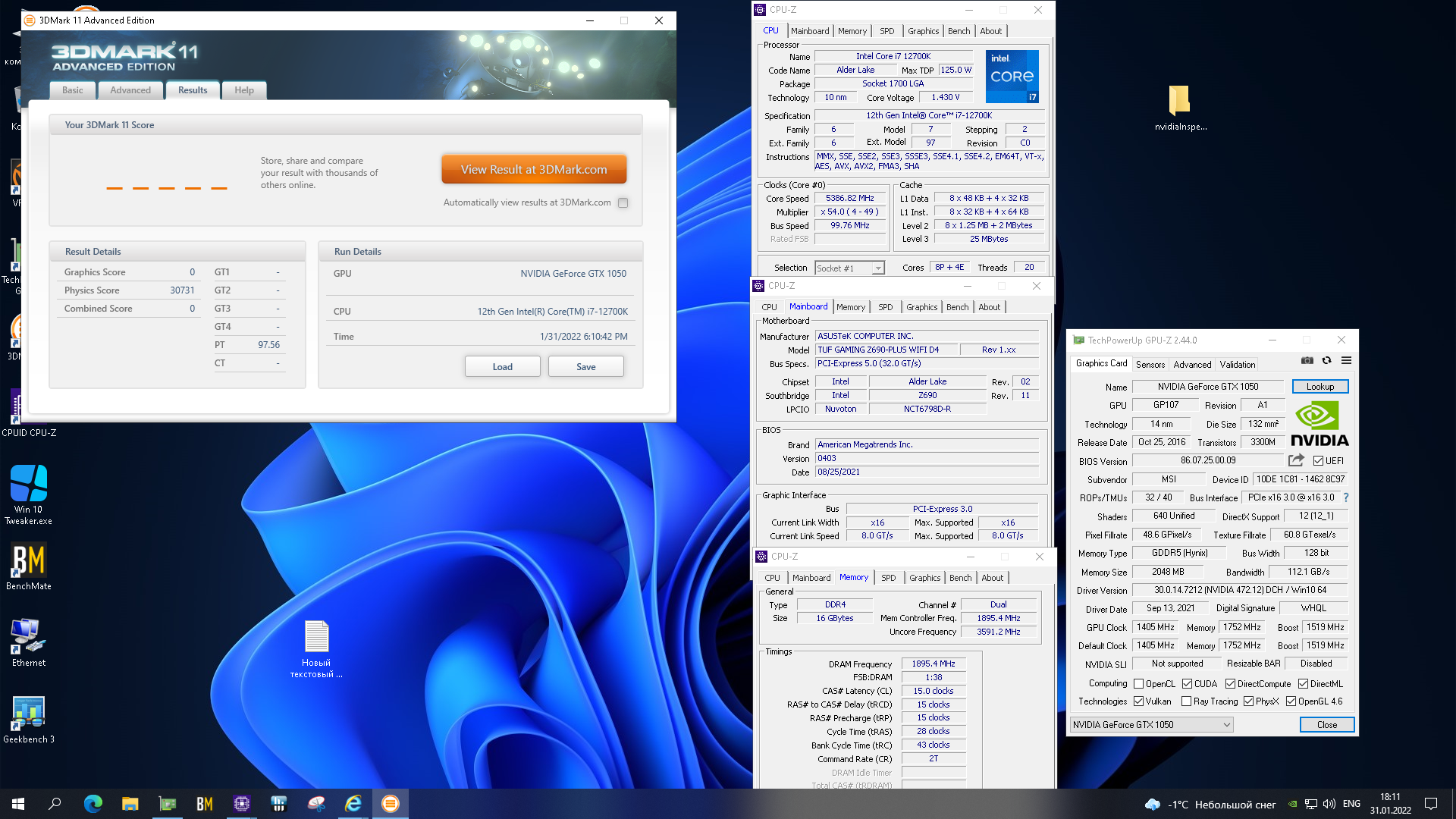1456x819 pixels.
Task: Toggle the Vulkan checkbox
Action: (1138, 701)
